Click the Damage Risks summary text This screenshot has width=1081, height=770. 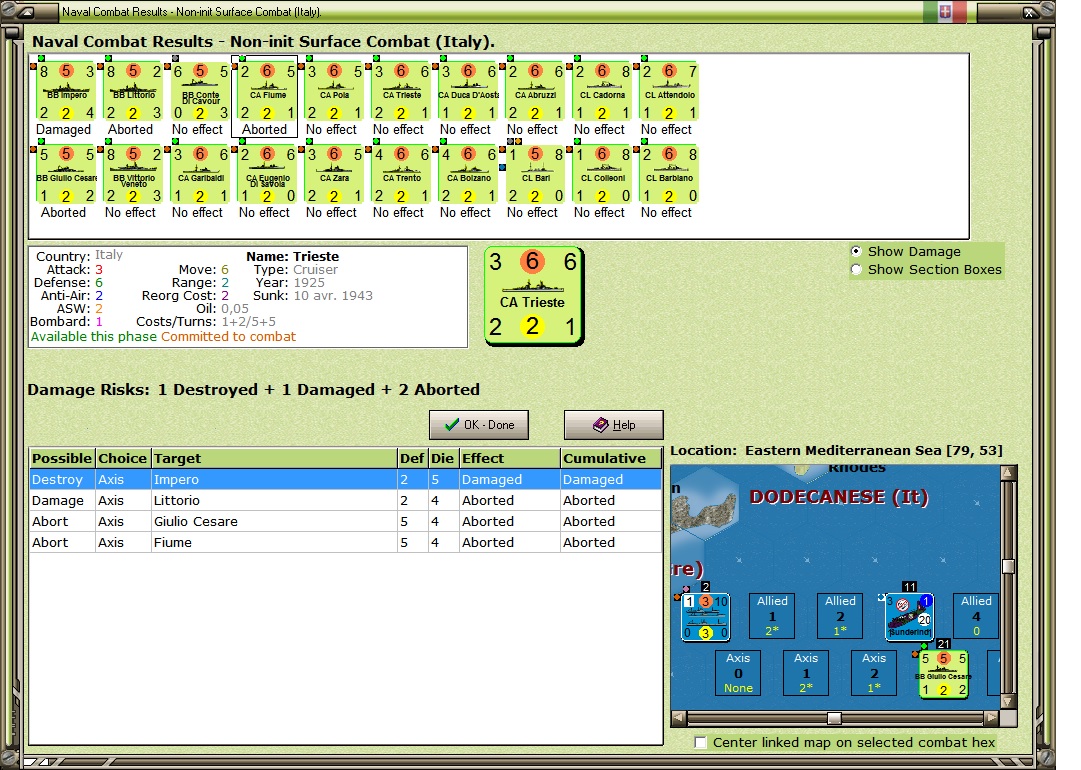pyautogui.click(x=254, y=389)
